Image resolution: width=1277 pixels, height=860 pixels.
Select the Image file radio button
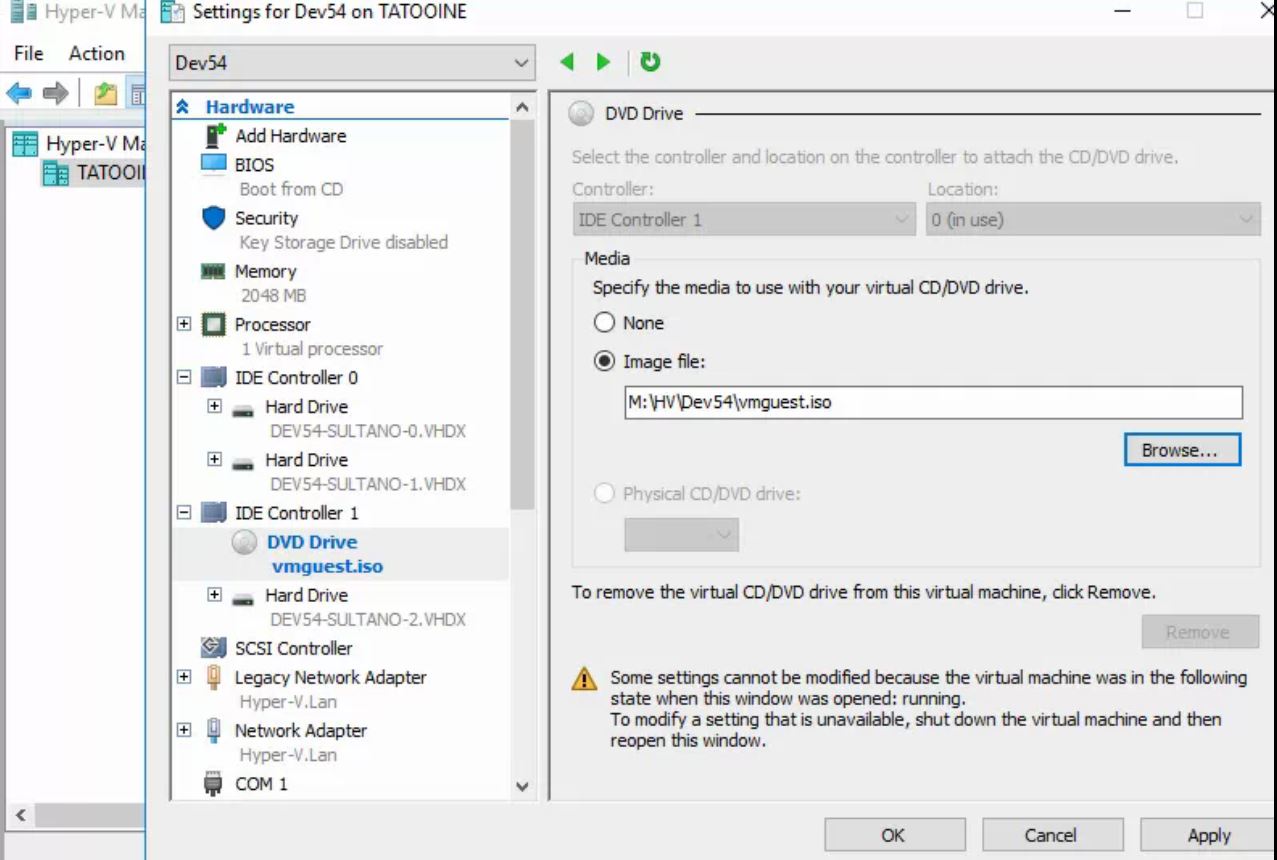pyautogui.click(x=604, y=362)
